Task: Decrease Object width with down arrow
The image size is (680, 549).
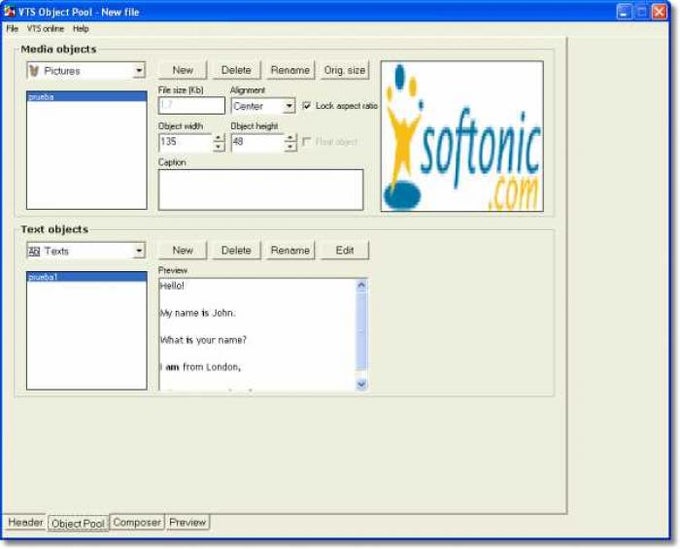Action: tap(219, 147)
